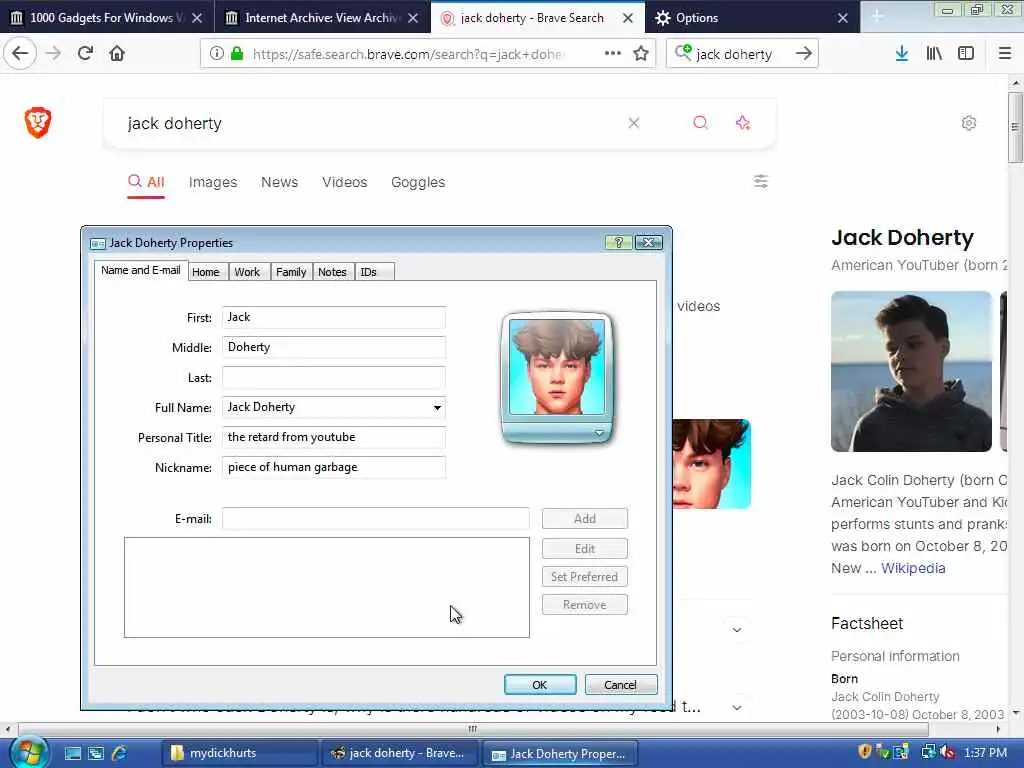Open the browser home page icon

tap(117, 54)
